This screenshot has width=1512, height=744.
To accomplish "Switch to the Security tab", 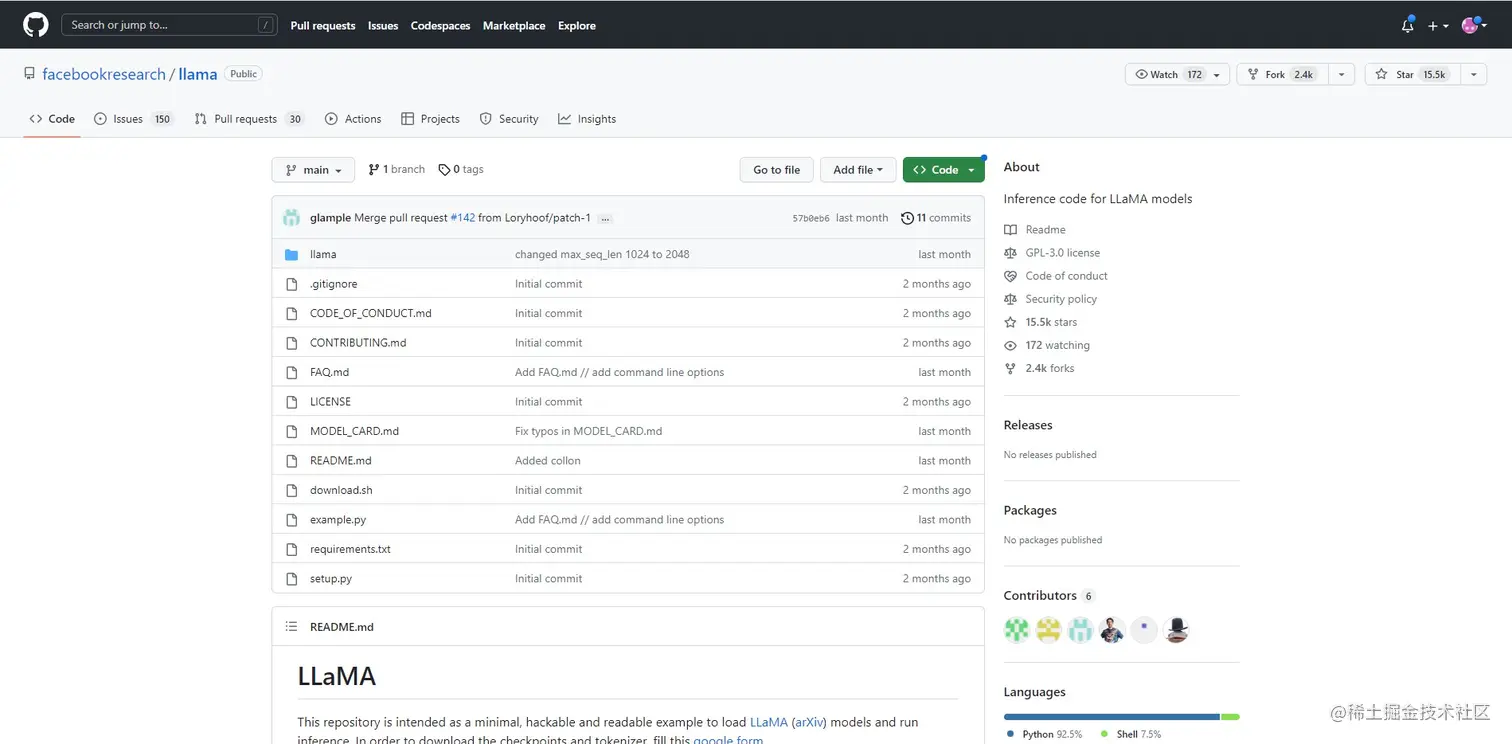I will (x=509, y=119).
